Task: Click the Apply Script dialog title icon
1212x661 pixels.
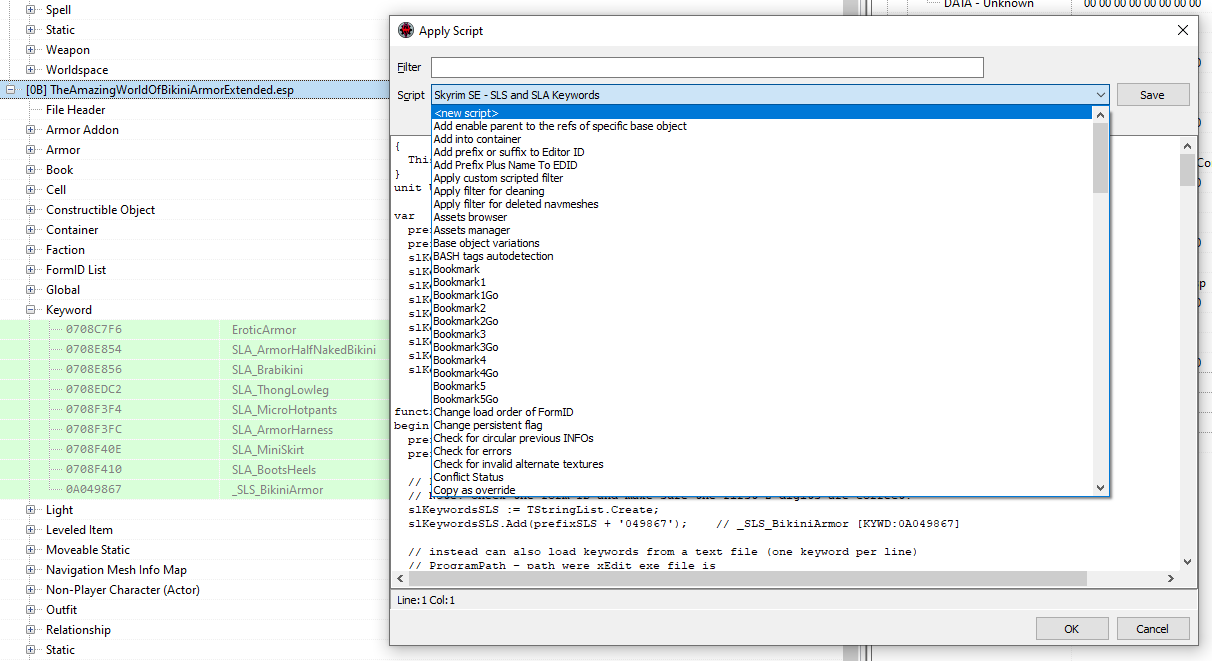Action: (405, 30)
